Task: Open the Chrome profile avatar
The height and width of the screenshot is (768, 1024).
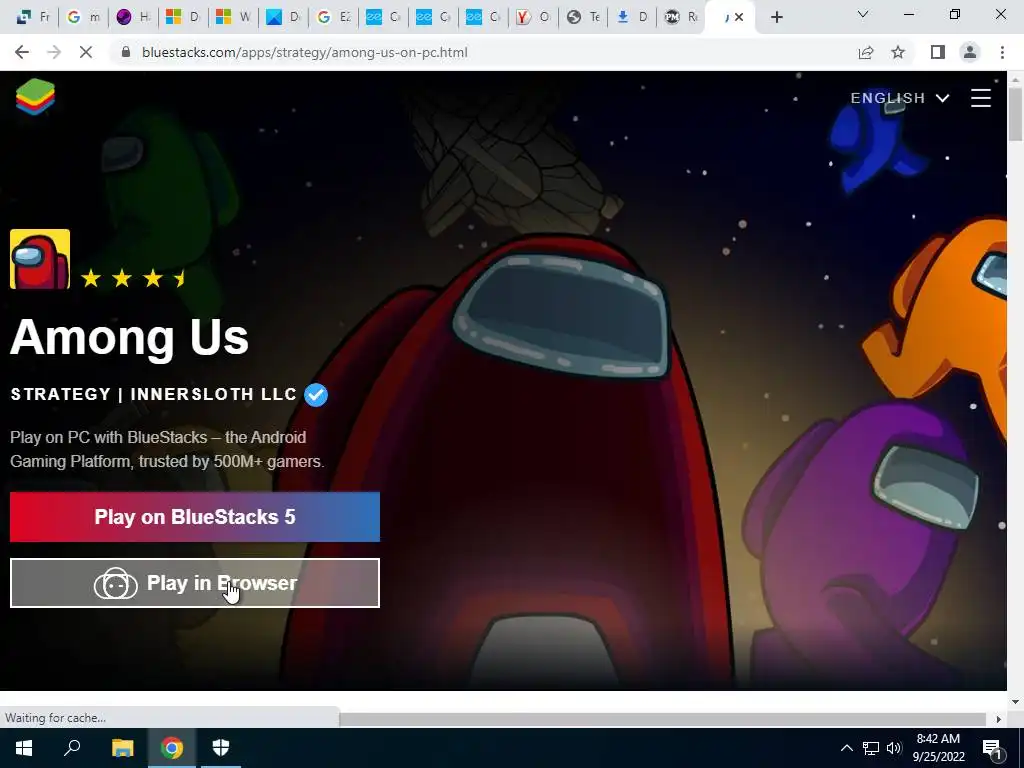Action: pos(970,52)
